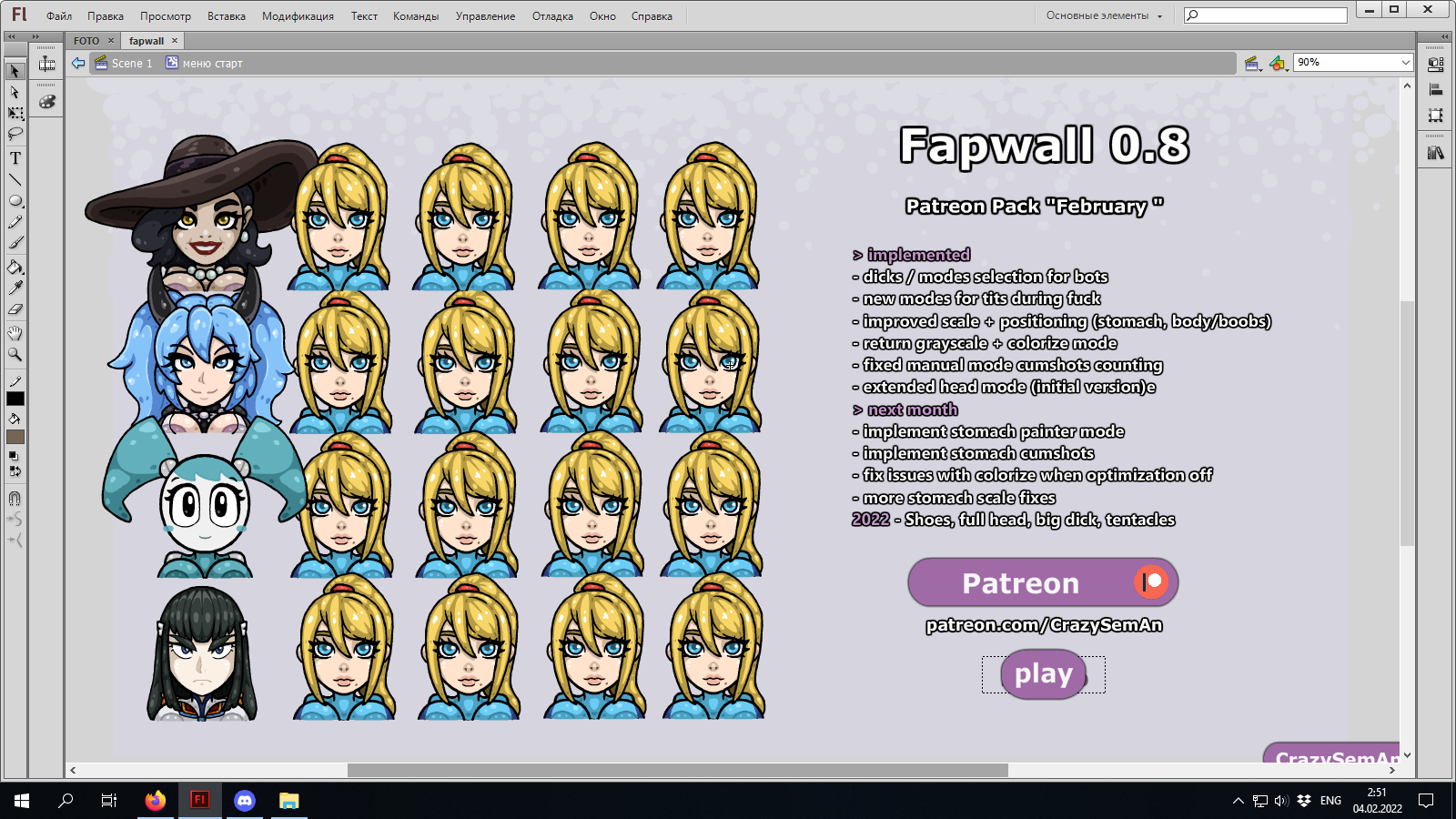Open the Edit Scene clapperboard dropdown
Screen dimensions: 1456x819
point(1252,63)
